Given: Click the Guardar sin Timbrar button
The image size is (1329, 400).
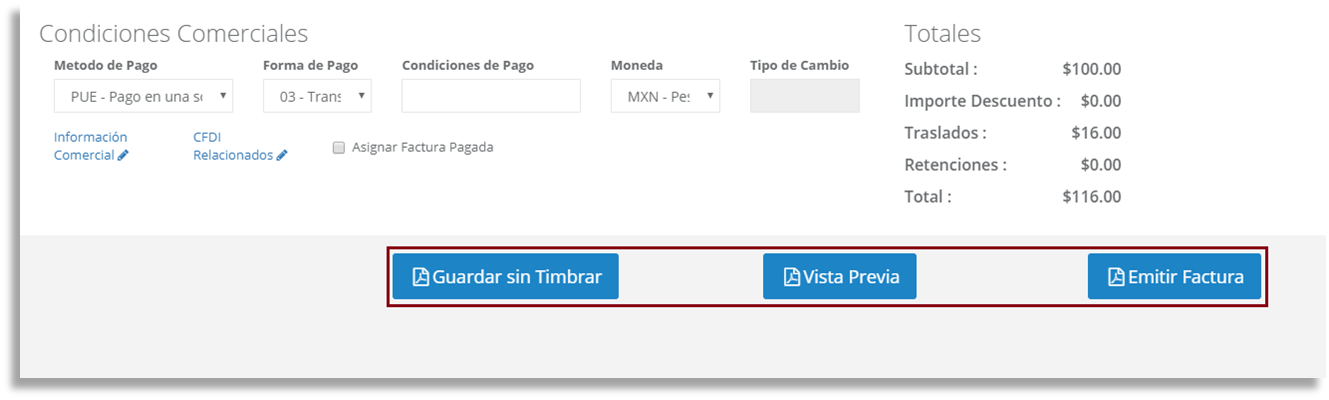Looking at the screenshot, I should tap(505, 277).
